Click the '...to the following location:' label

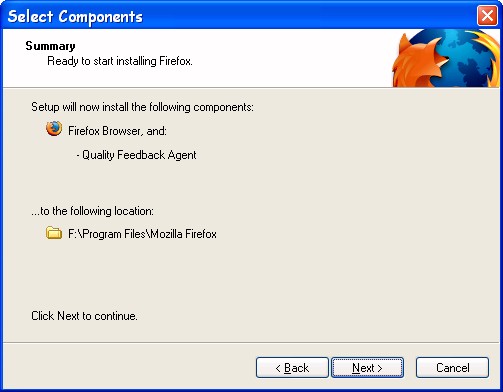[92, 211]
